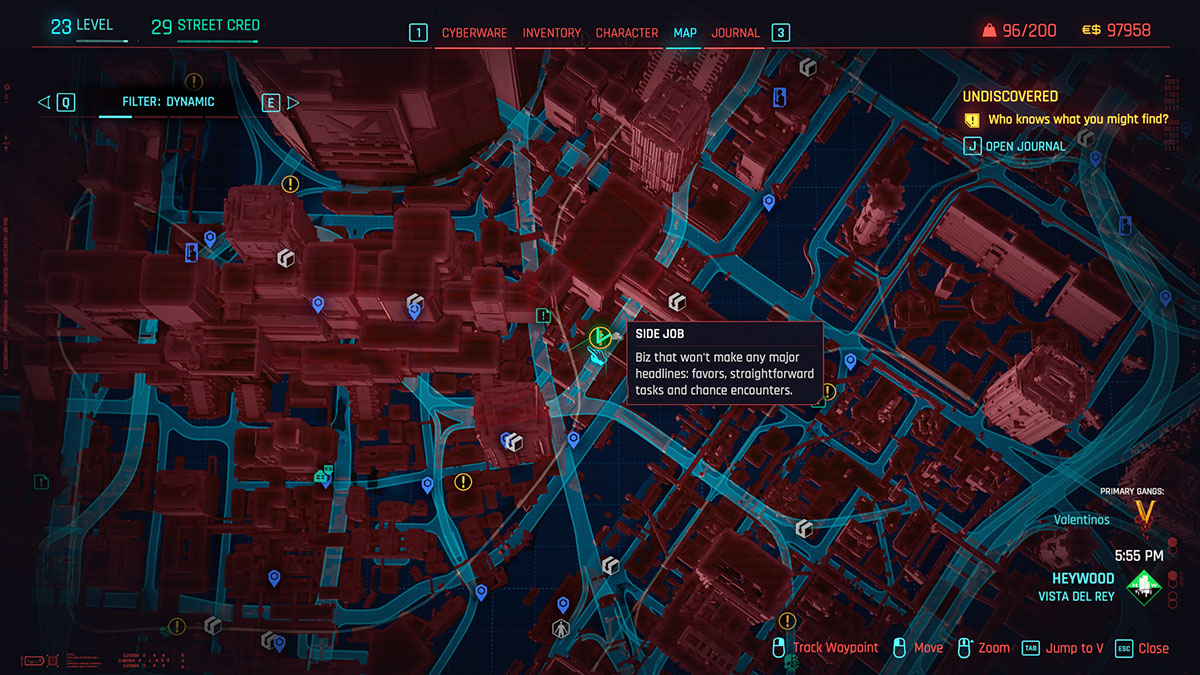Switch to the Inventory tab
The height and width of the screenshot is (675, 1200).
pyautogui.click(x=551, y=33)
